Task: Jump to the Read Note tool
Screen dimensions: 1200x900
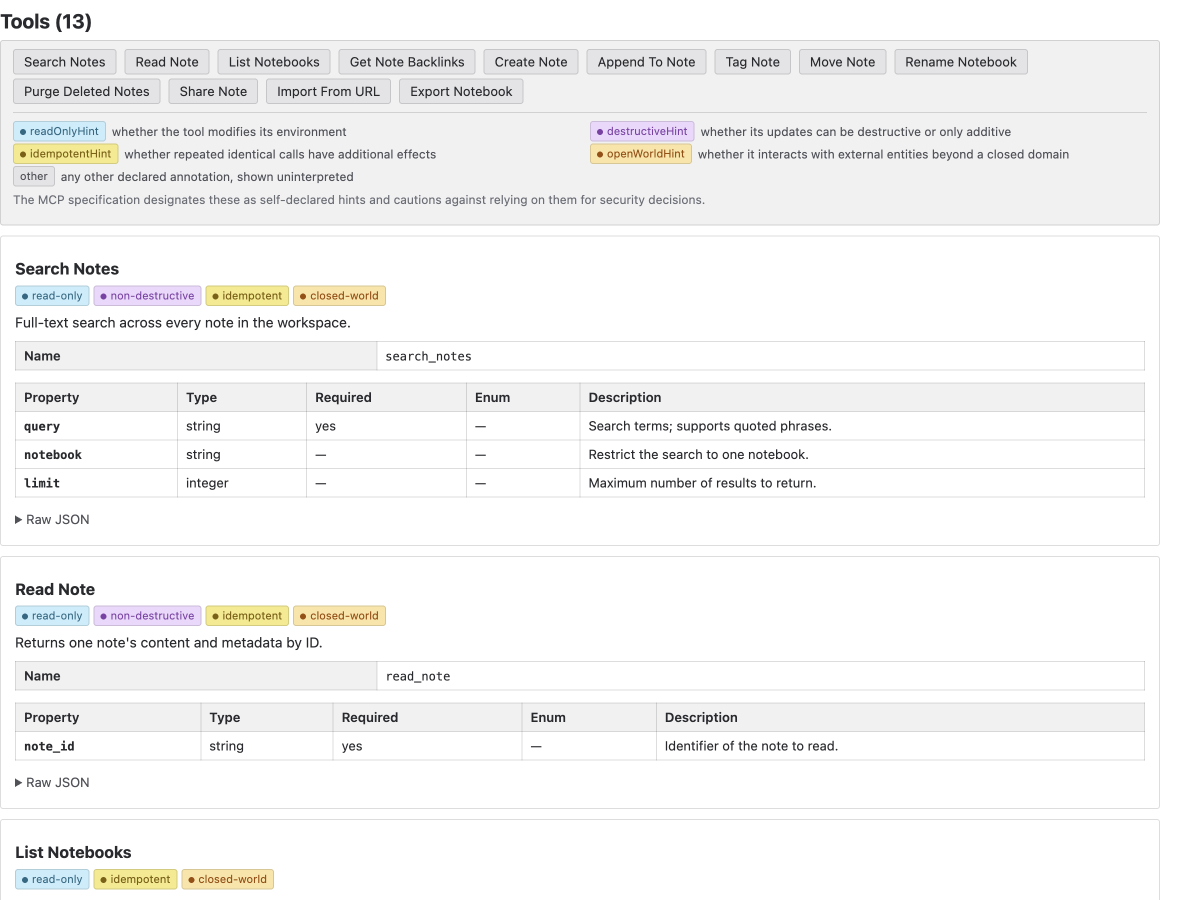Action: click(167, 62)
